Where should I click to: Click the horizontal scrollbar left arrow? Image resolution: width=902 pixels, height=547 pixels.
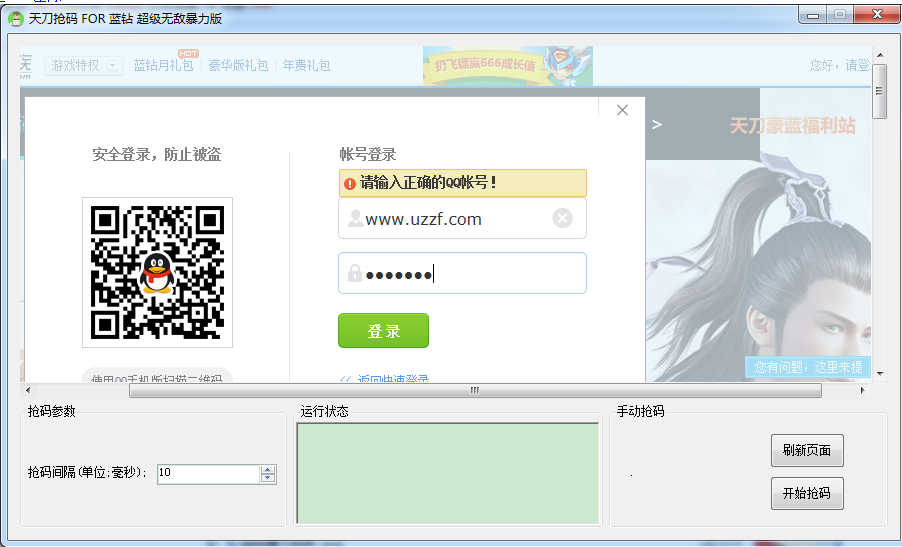28,391
